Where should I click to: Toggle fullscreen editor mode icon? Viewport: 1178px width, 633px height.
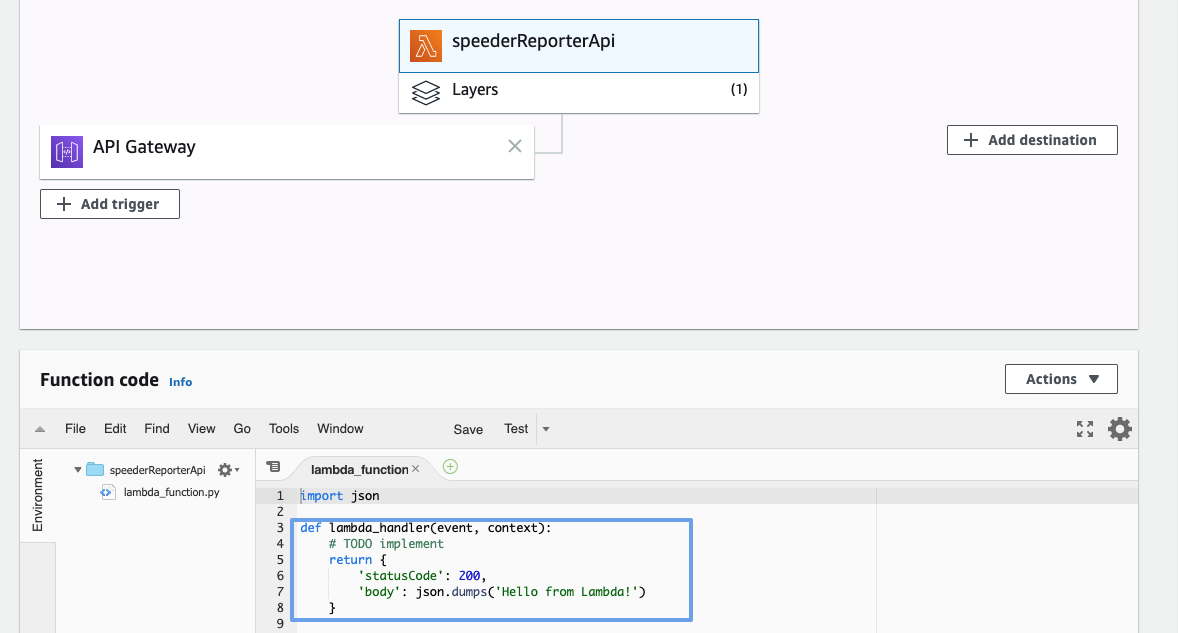tap(1085, 429)
